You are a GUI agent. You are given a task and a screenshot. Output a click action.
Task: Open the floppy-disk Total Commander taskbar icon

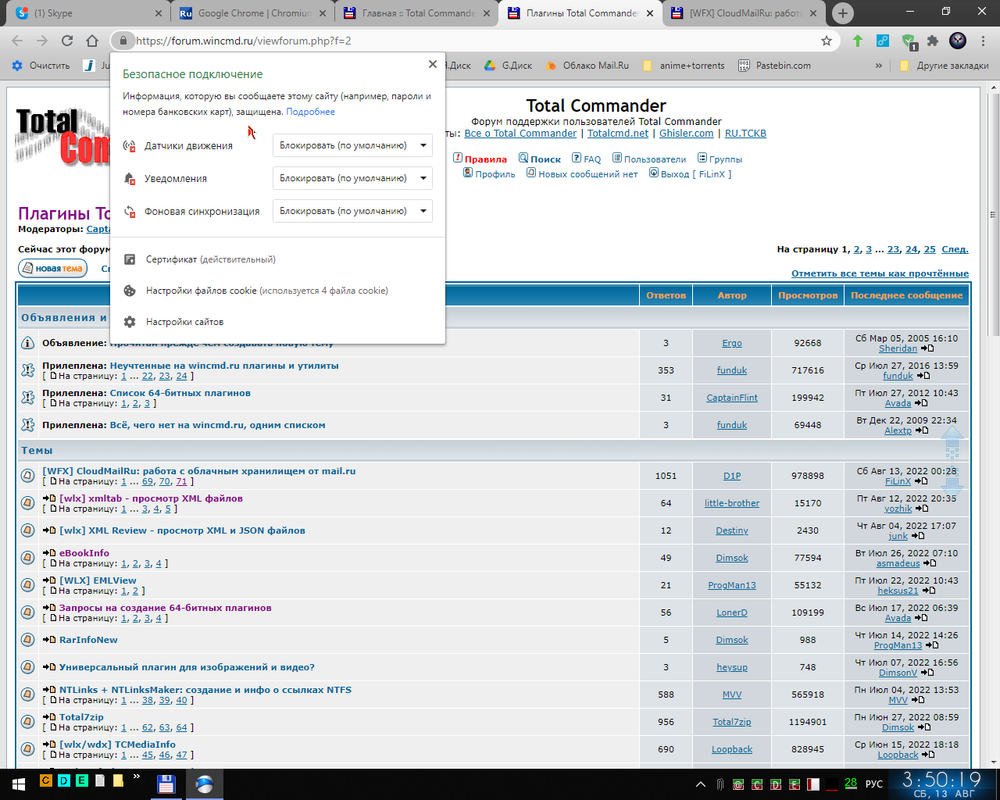pos(166,784)
